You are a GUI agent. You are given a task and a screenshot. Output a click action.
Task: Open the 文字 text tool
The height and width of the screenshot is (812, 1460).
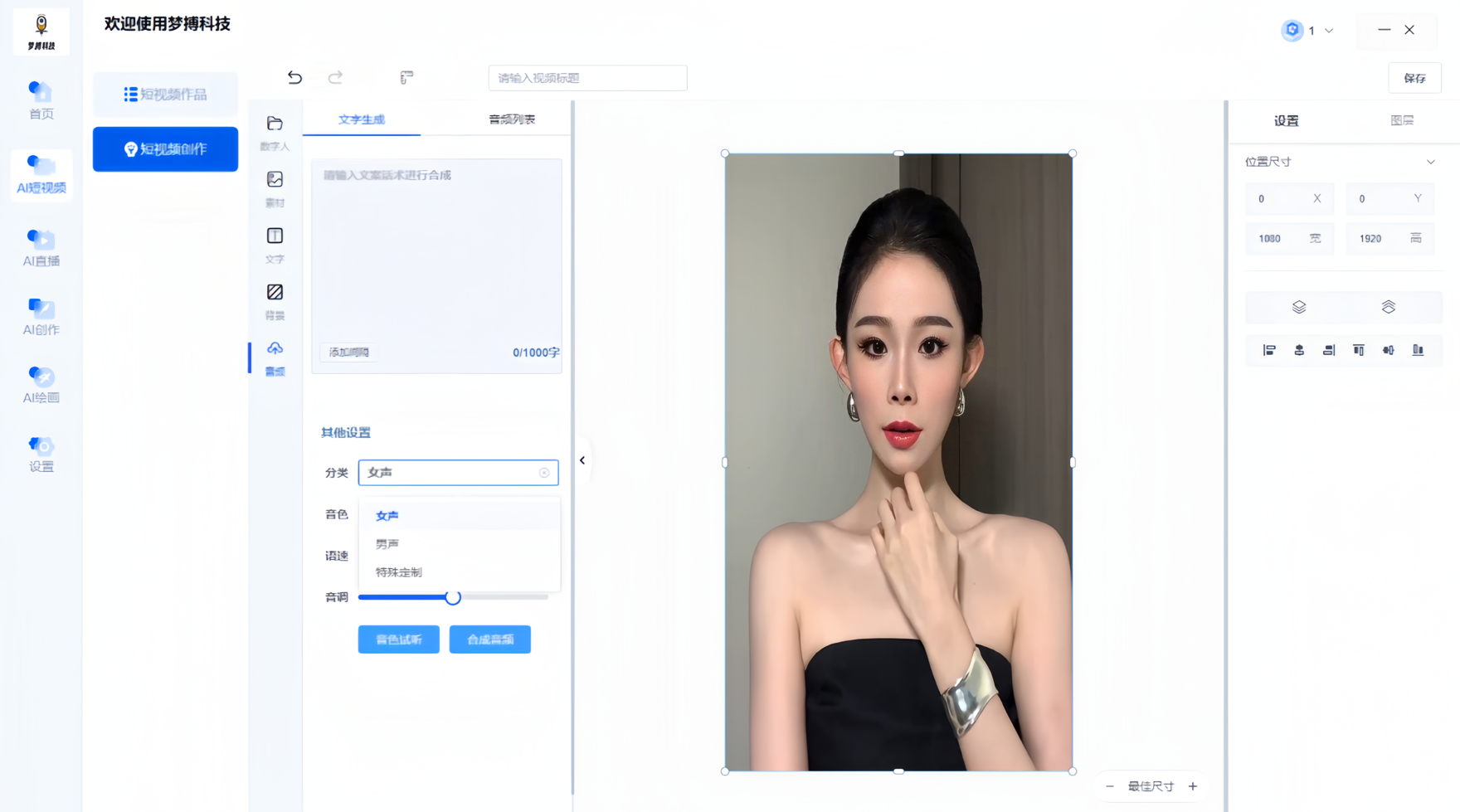pyautogui.click(x=275, y=246)
